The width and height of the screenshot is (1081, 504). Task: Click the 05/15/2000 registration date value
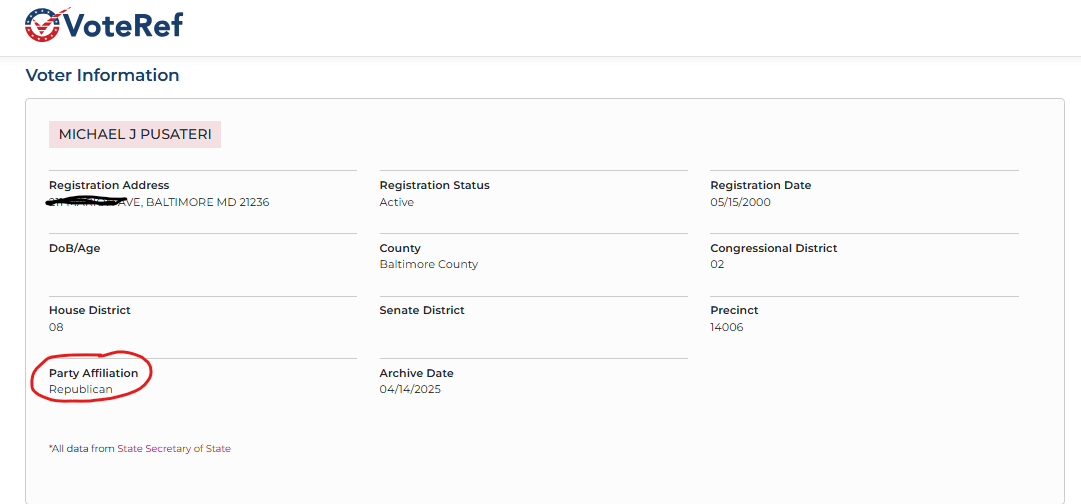740,203
